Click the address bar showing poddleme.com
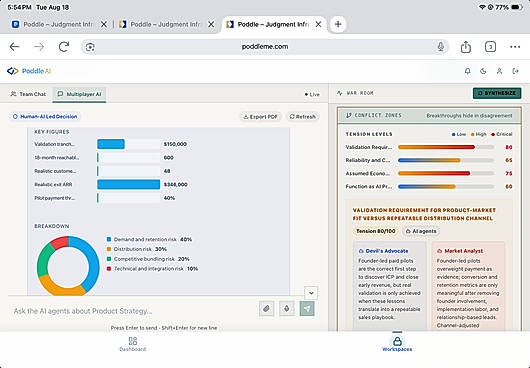530x368 pixels. [265, 47]
